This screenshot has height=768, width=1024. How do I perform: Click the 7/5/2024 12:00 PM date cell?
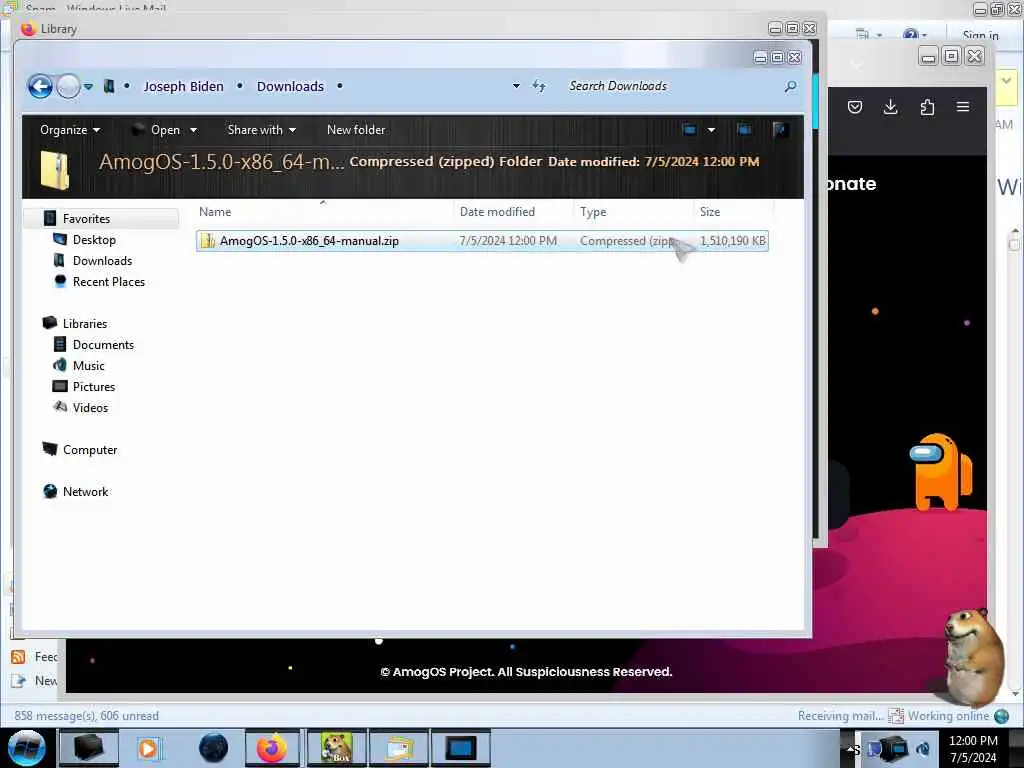pyautogui.click(x=508, y=241)
